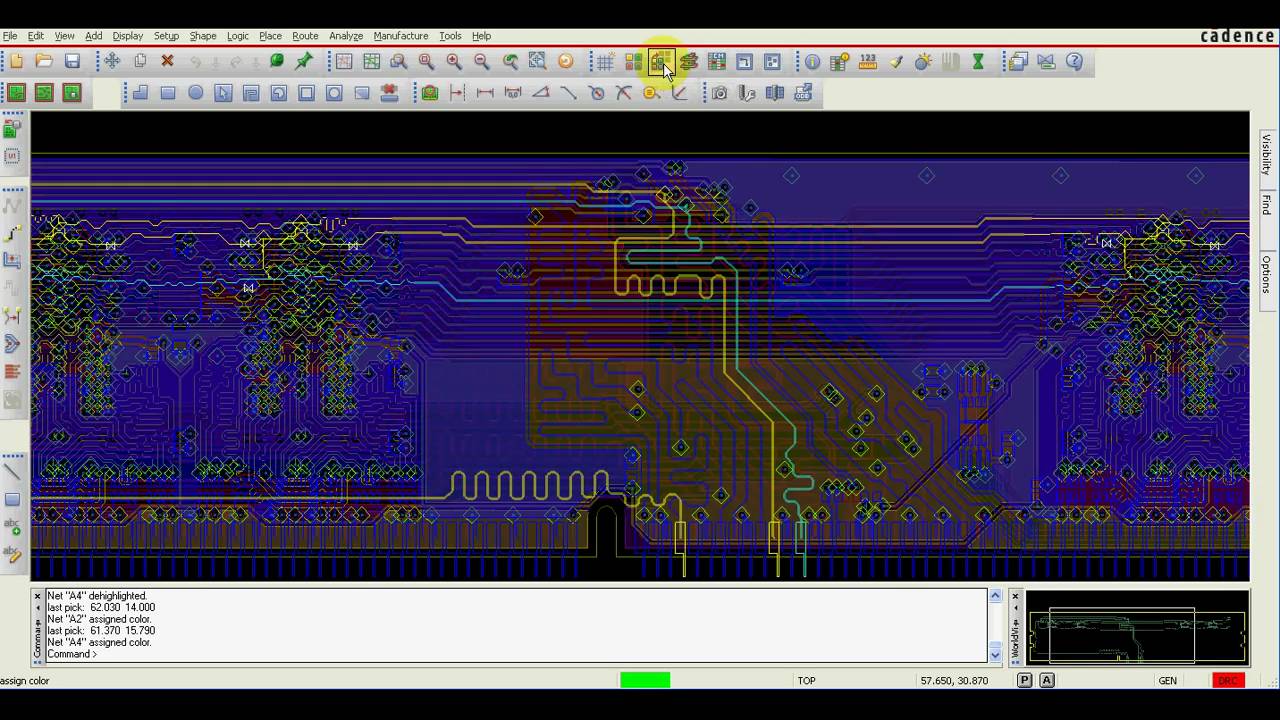Open the Shape menu
The height and width of the screenshot is (720, 1280).
[203, 36]
